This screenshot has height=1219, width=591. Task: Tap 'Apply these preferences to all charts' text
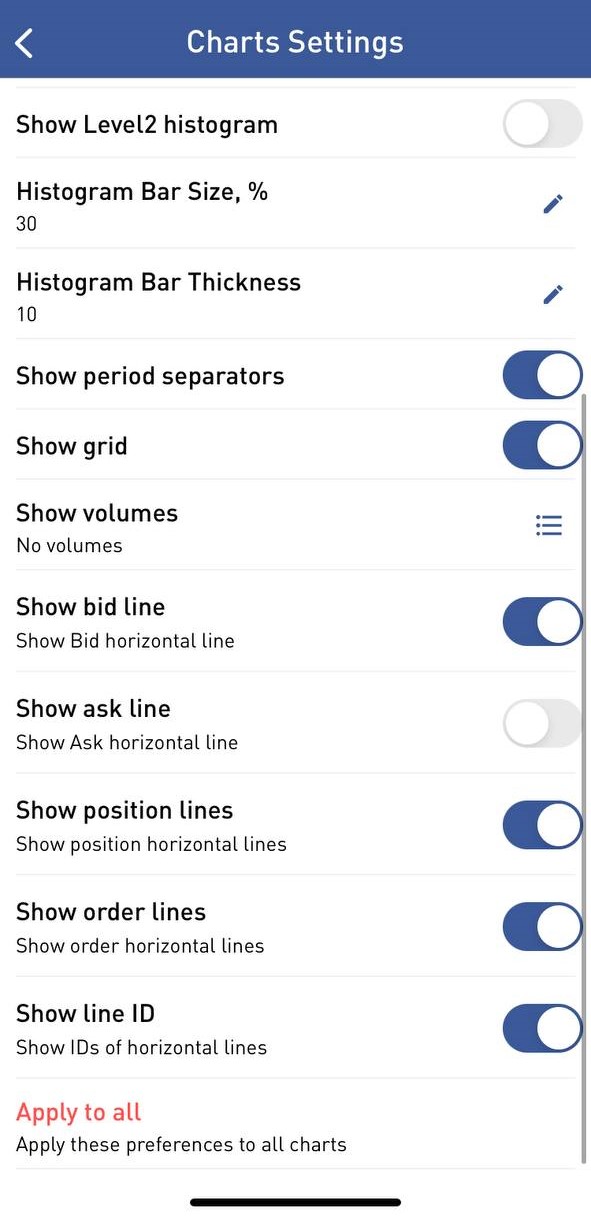[181, 1145]
